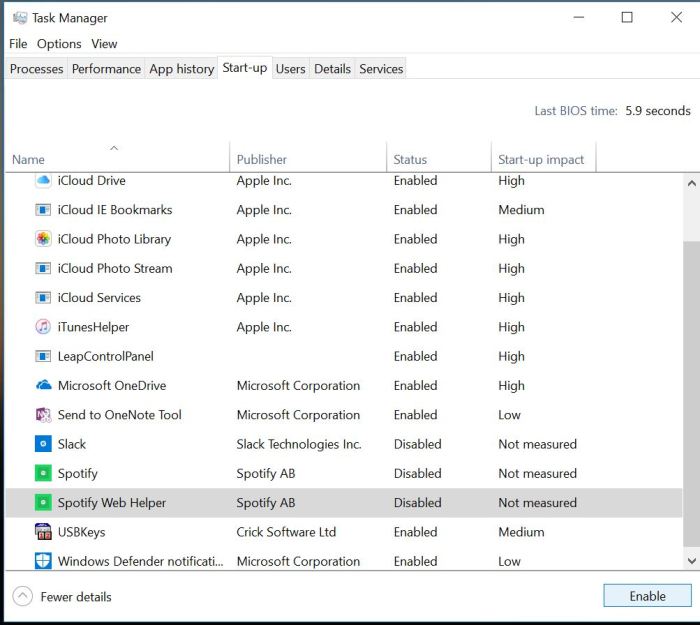Screen dimensions: 700x625
Task: Click the Task Manager window title
Action: click(70, 18)
